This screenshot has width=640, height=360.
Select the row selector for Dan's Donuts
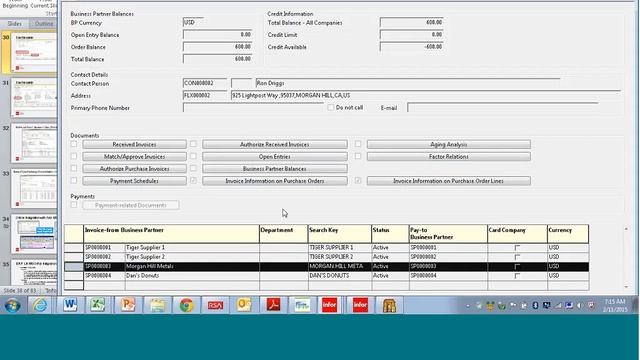coord(74,276)
